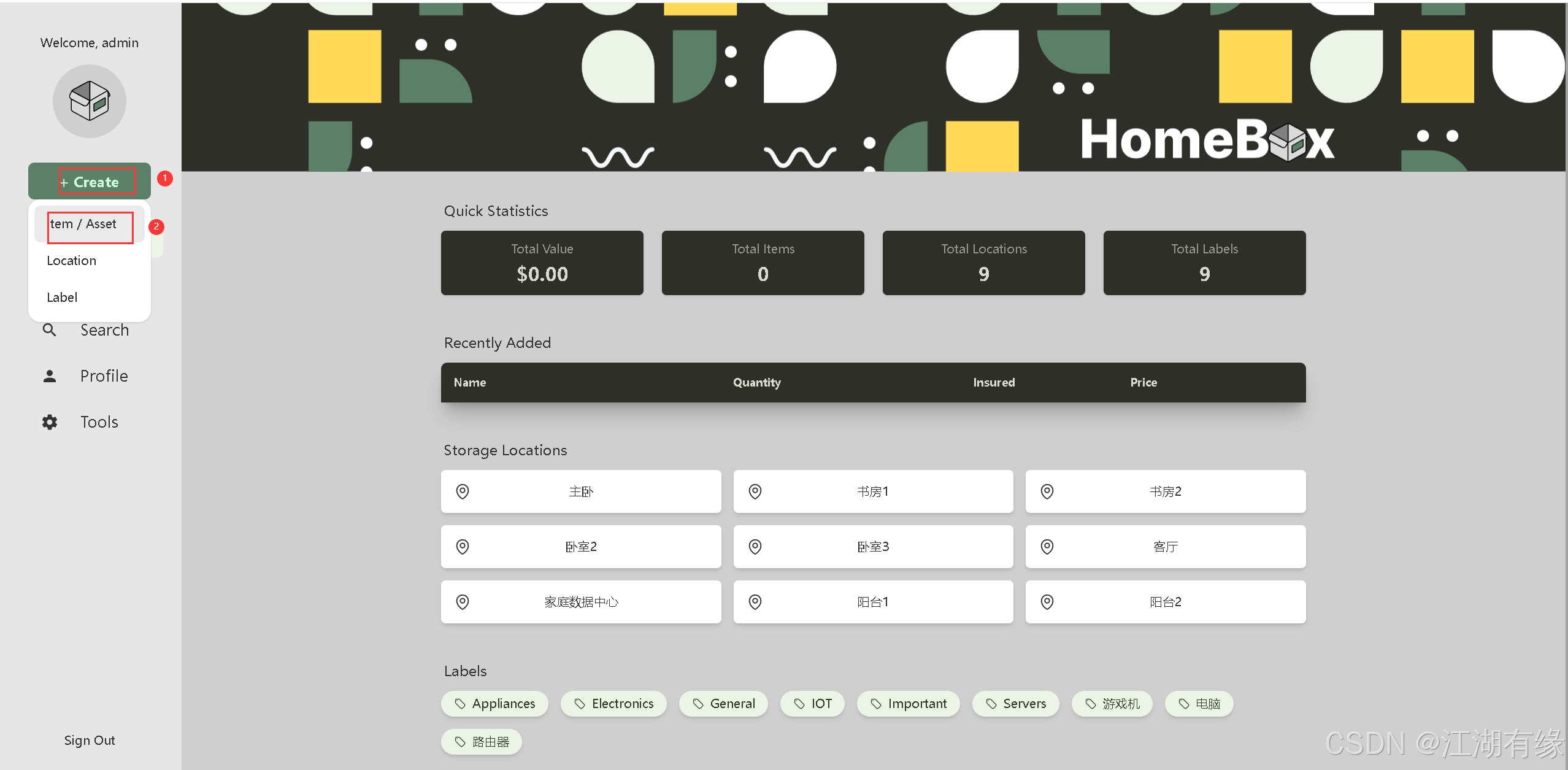Open the 卧室3 location card

(873, 547)
